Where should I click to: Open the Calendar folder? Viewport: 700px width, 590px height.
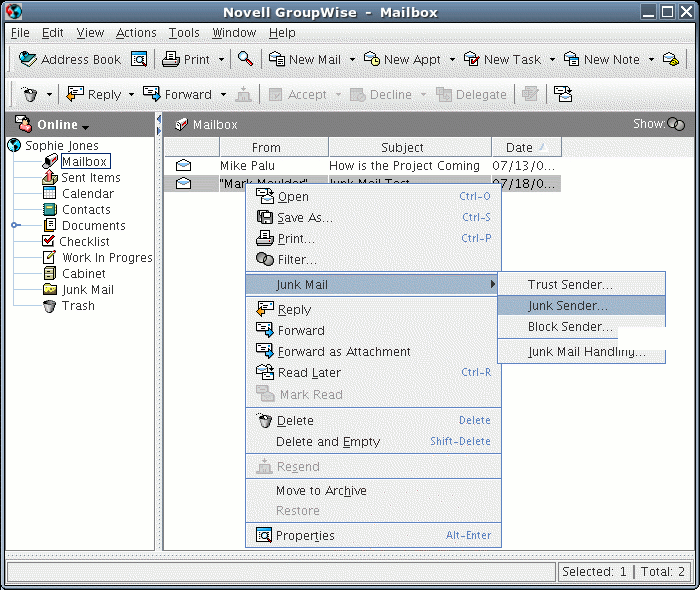87,194
